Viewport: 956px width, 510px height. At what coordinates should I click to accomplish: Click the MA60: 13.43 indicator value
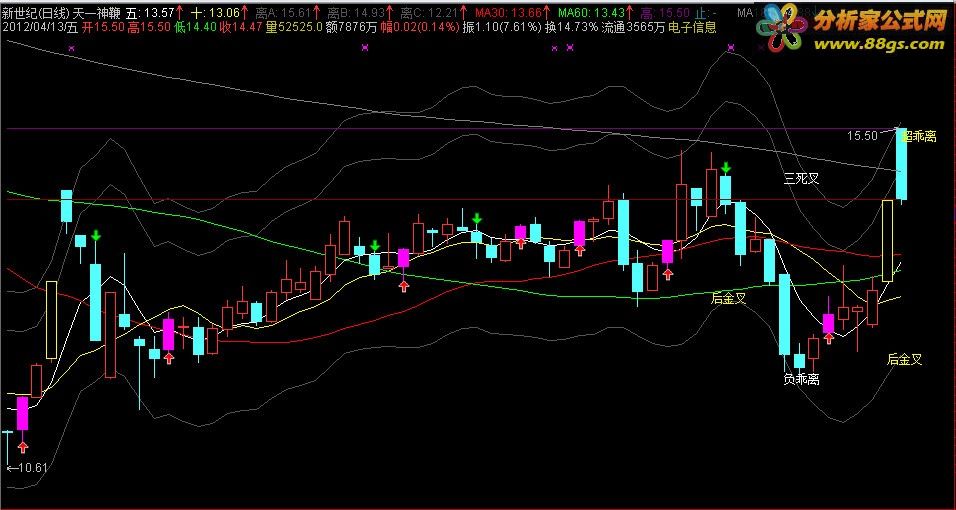(589, 12)
